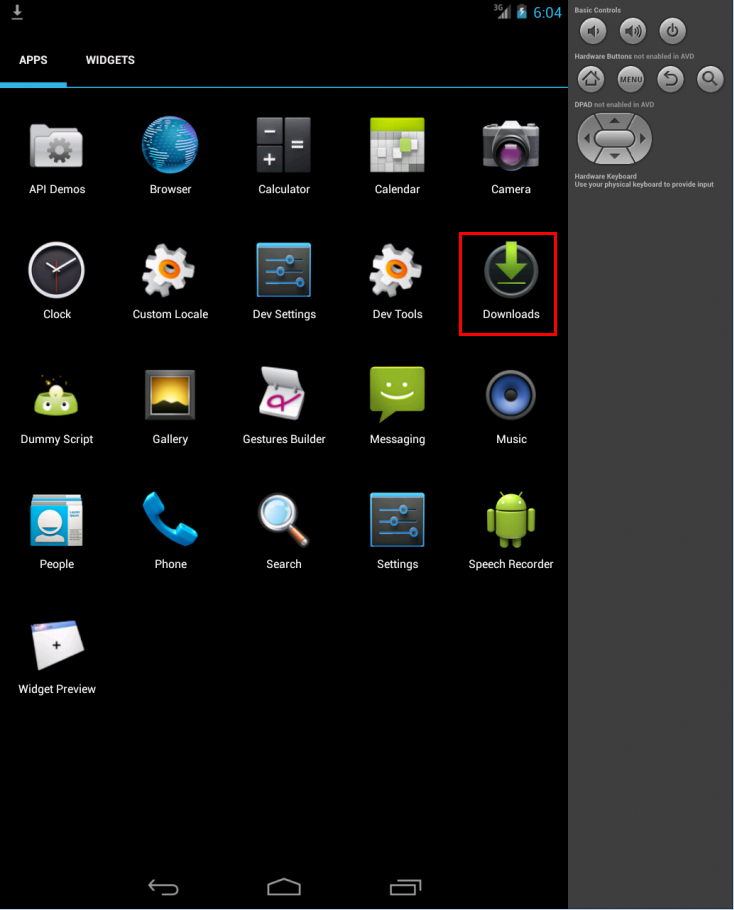
Task: Click the DPAD center select button
Action: [x=614, y=139]
